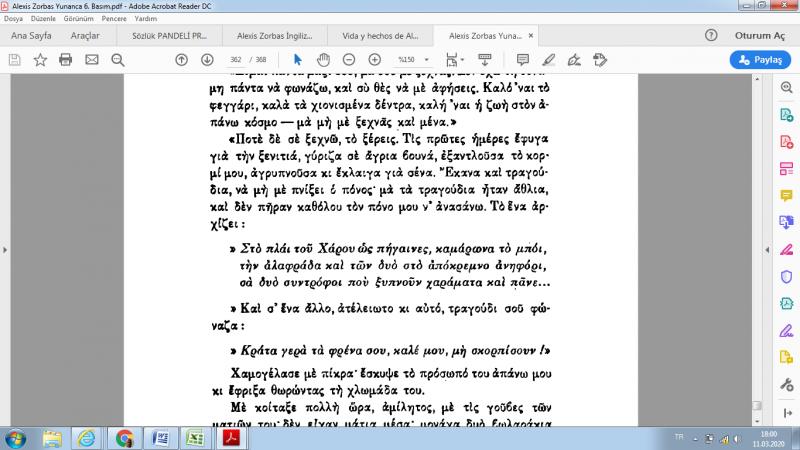
Task: Add a sticky note comment
Action: pyautogui.click(x=522, y=60)
